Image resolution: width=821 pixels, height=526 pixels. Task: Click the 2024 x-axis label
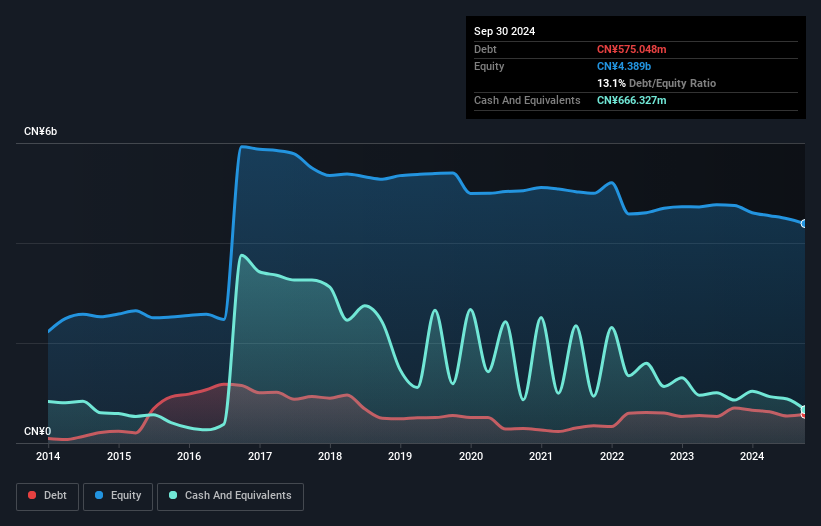click(752, 456)
